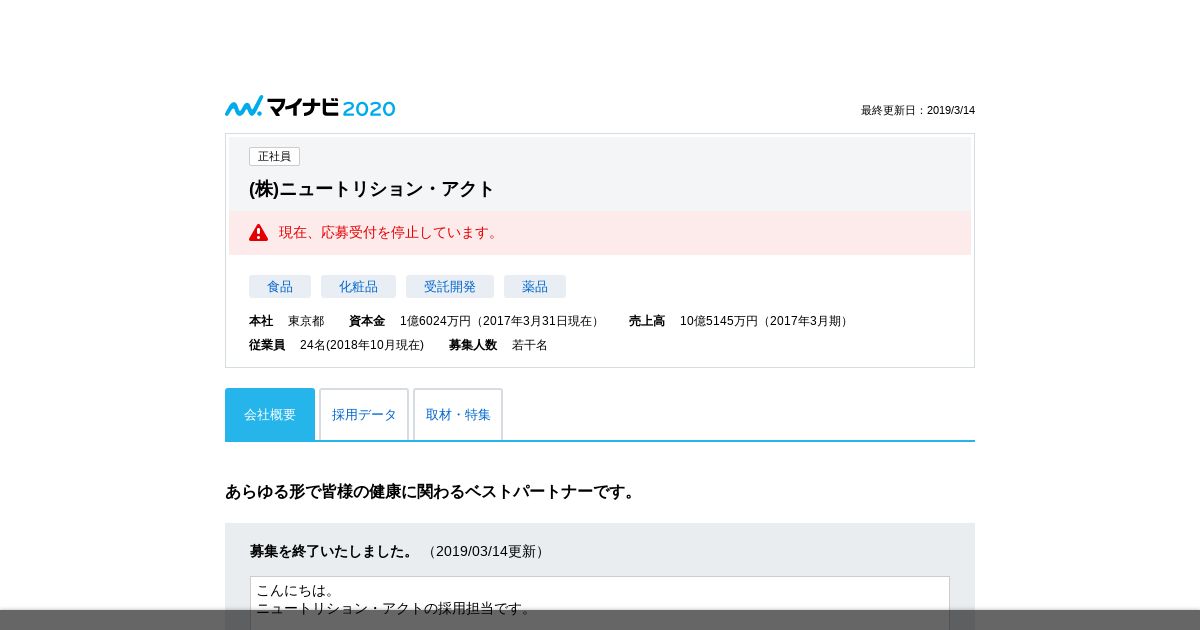Click the 募集人数 若干名 entry
The image size is (1200, 630).
coord(498,345)
